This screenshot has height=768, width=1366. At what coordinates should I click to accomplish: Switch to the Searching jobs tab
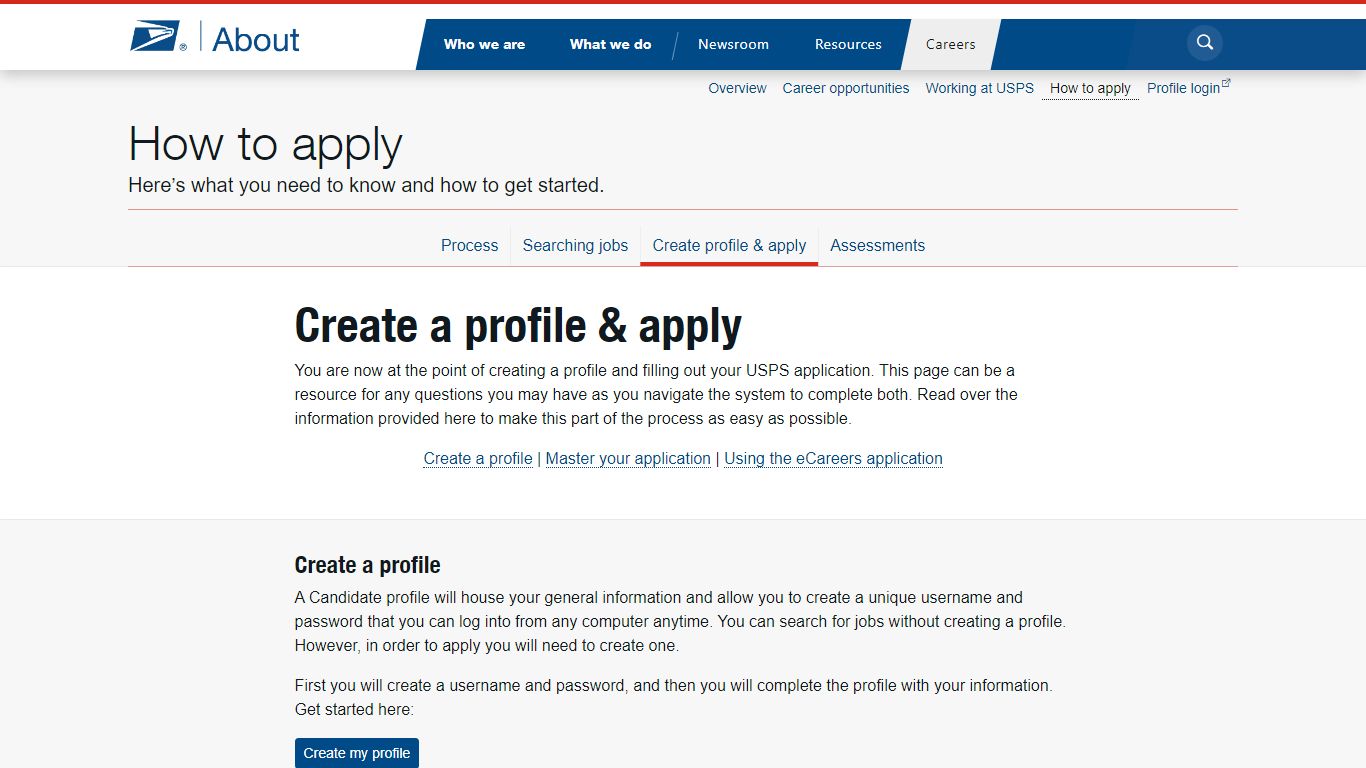click(575, 245)
